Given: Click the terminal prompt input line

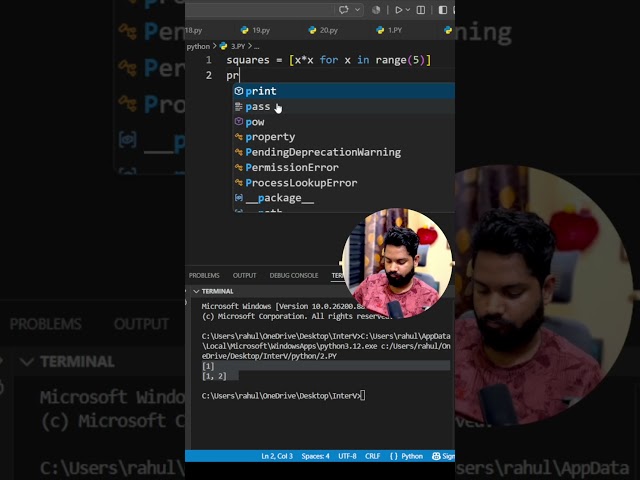Looking at the screenshot, I should 284,396.
